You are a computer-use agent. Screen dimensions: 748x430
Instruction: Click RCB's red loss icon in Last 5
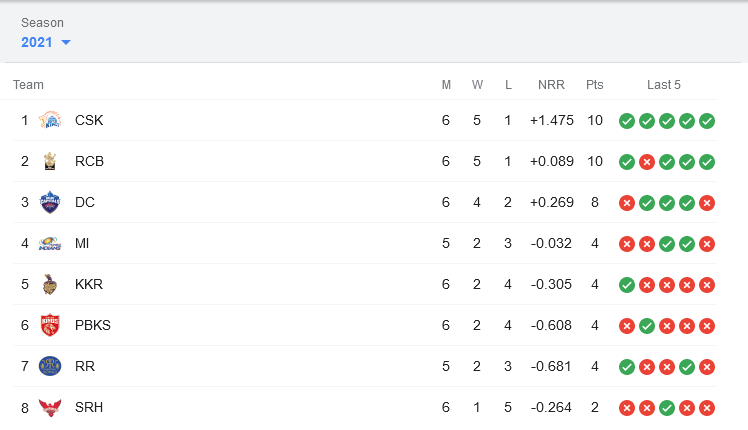click(x=647, y=162)
